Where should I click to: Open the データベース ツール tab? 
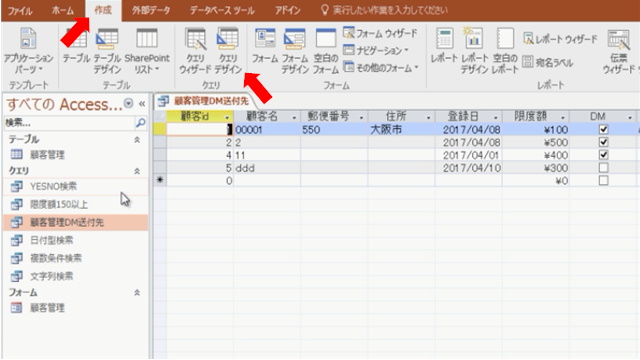click(222, 10)
